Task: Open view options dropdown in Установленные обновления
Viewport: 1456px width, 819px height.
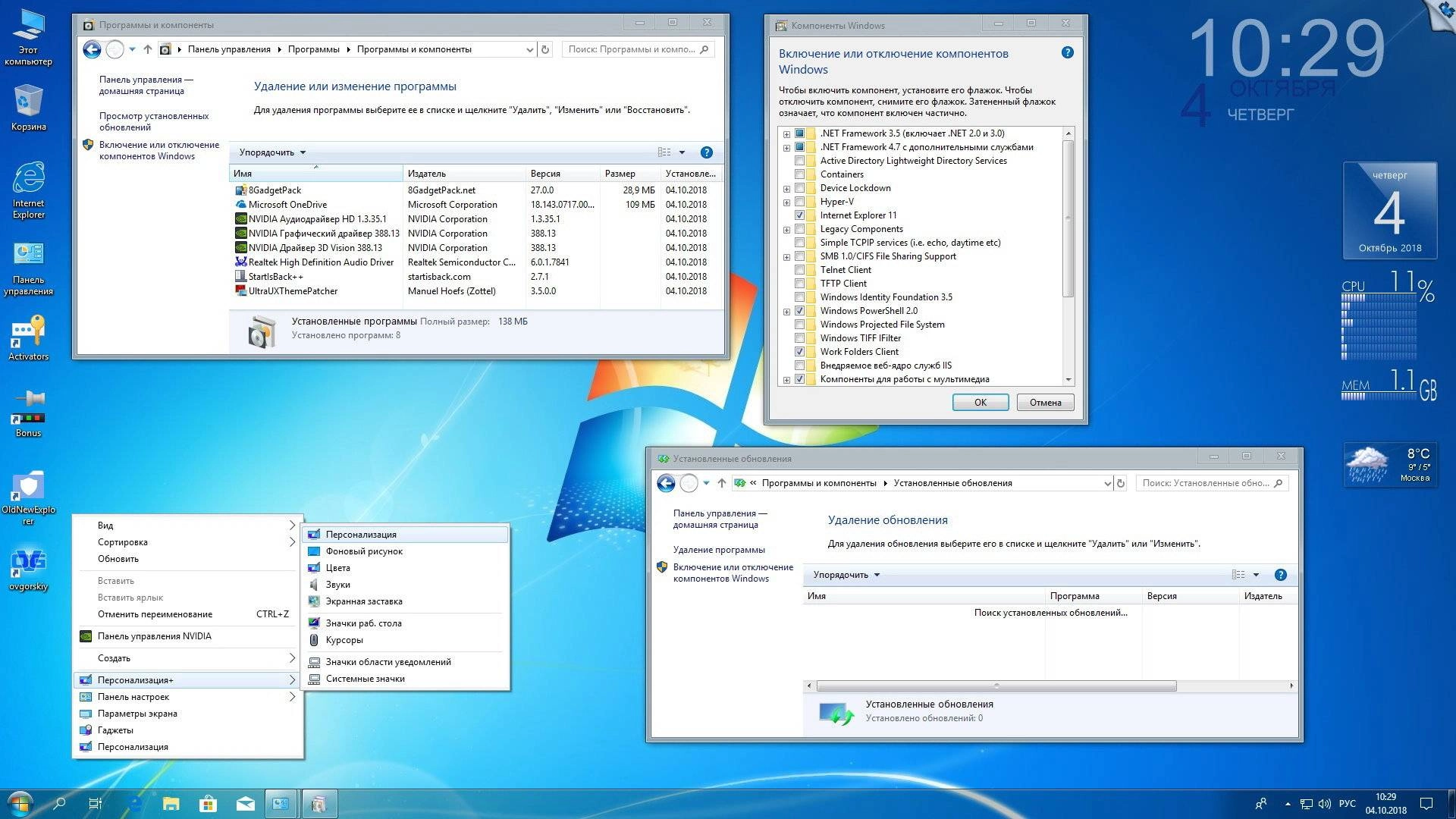Action: pos(1256,575)
